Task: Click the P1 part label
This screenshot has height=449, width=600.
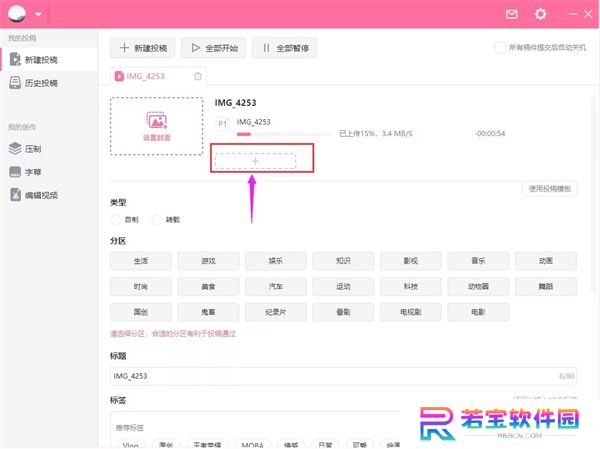Action: tap(223, 124)
